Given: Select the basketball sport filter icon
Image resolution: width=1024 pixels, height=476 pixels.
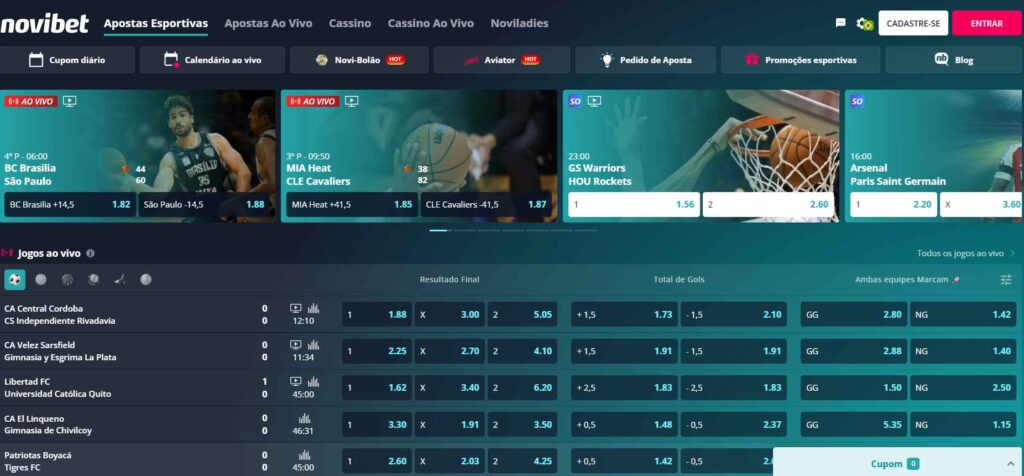Looking at the screenshot, I should pyautogui.click(x=67, y=279).
